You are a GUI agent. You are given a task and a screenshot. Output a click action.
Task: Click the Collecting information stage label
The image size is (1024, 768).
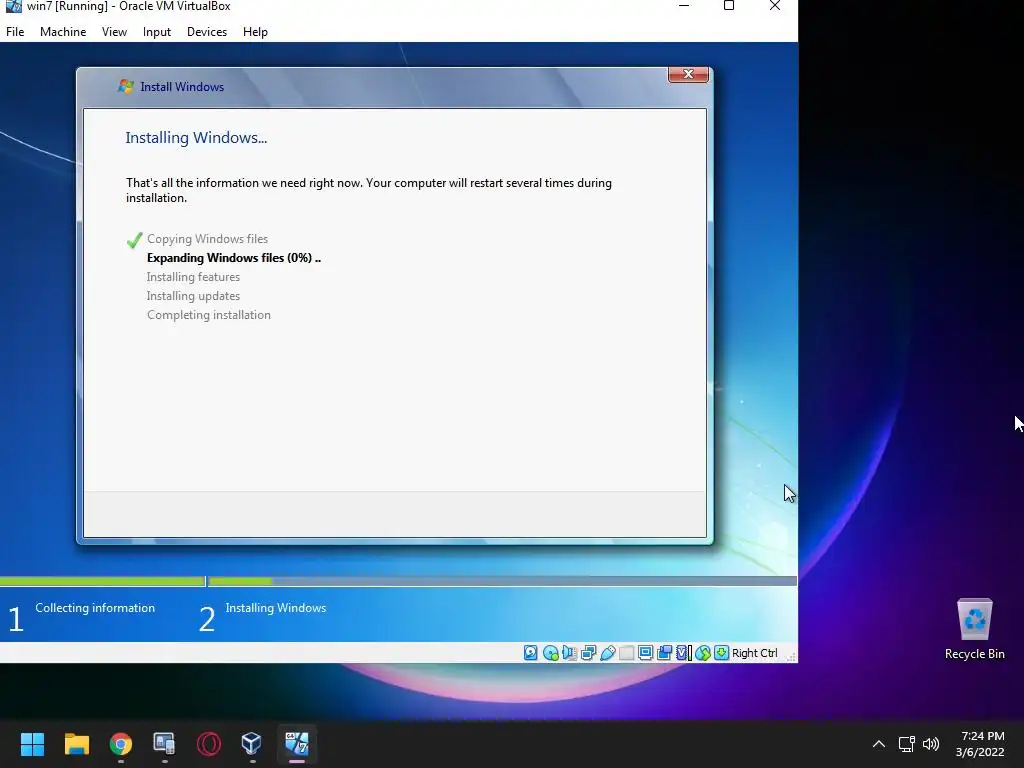pos(95,608)
